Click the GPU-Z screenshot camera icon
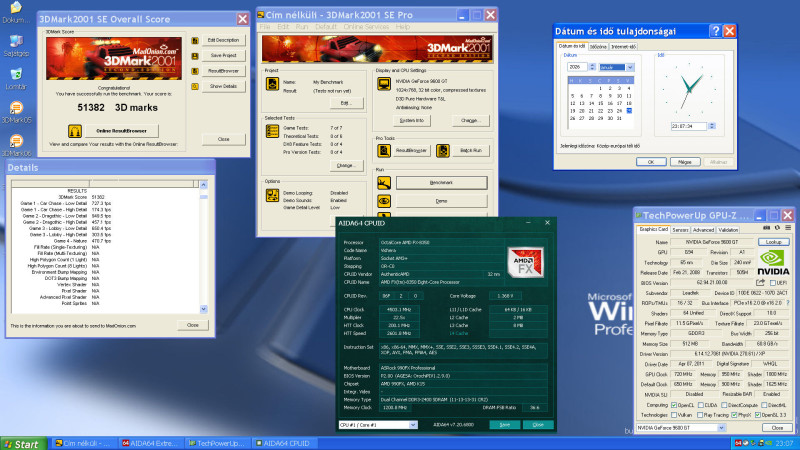The height and width of the screenshot is (450, 800). point(766,228)
